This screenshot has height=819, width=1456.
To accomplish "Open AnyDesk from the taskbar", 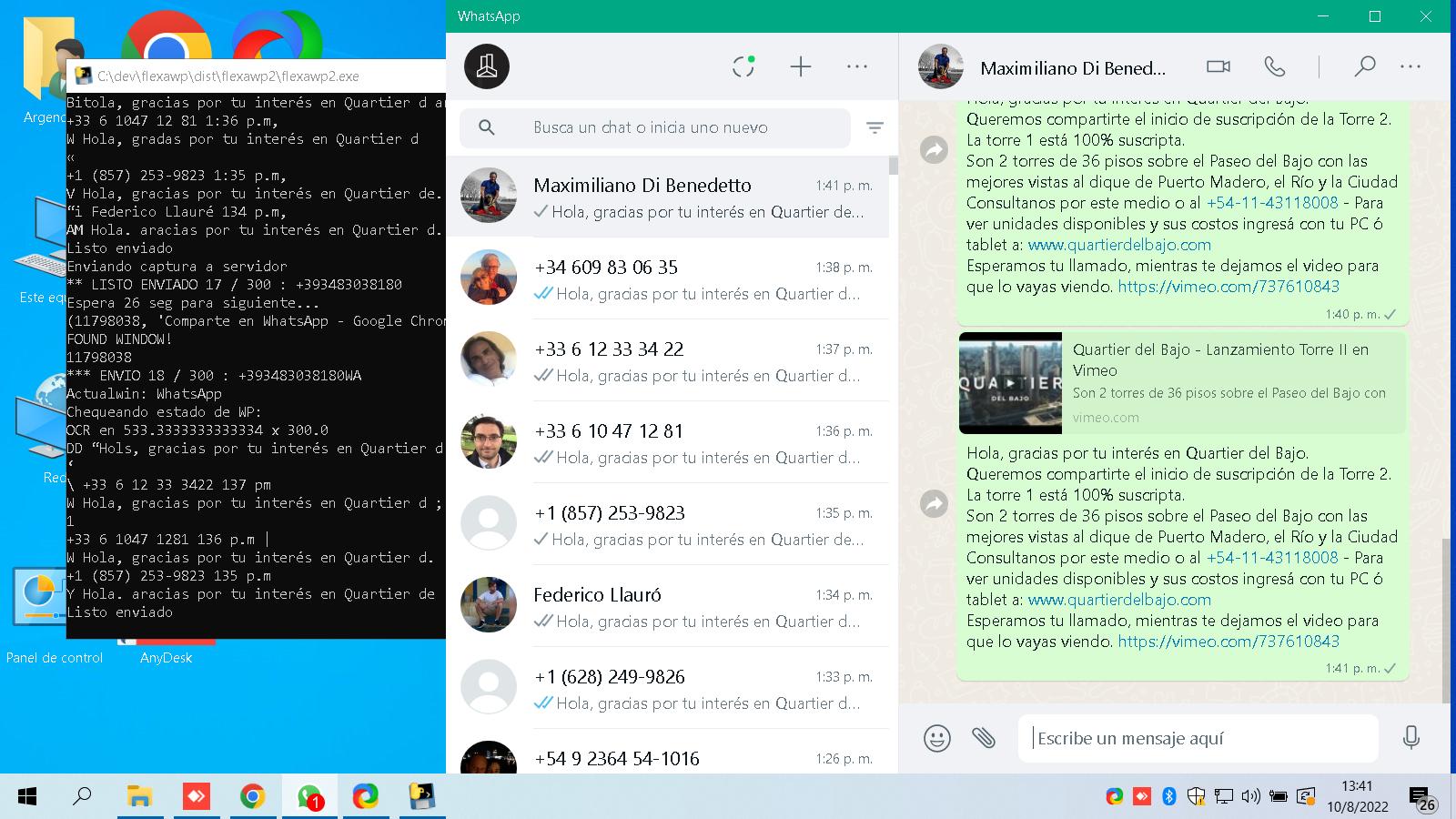I will coord(196,797).
